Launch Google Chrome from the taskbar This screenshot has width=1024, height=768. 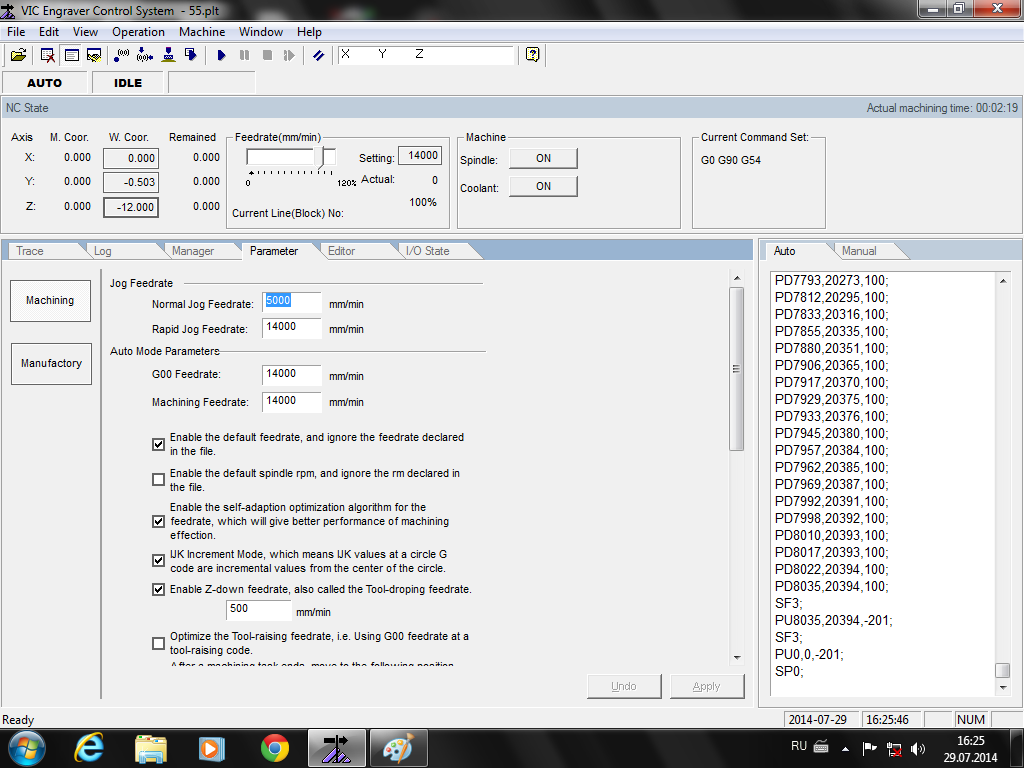275,748
